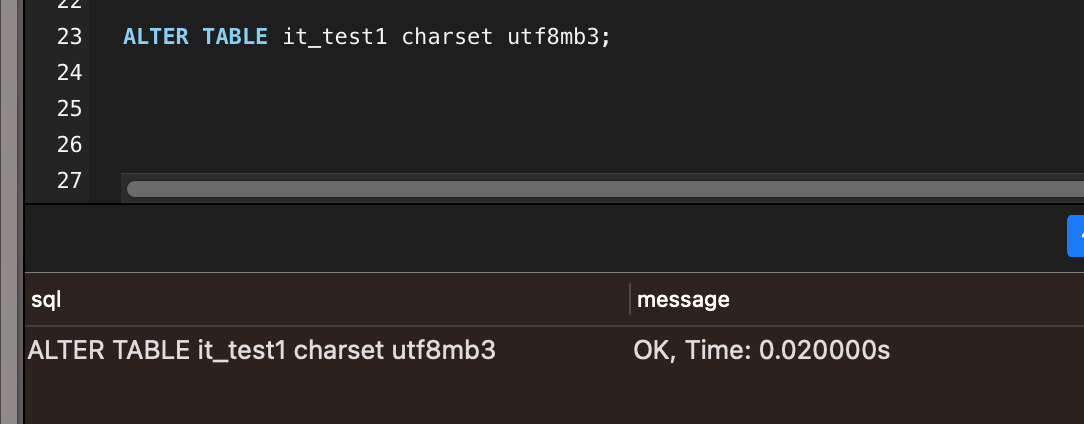Select the result row's ALTER TABLE sql cell
Image resolution: width=1084 pixels, height=424 pixels.
(262, 351)
